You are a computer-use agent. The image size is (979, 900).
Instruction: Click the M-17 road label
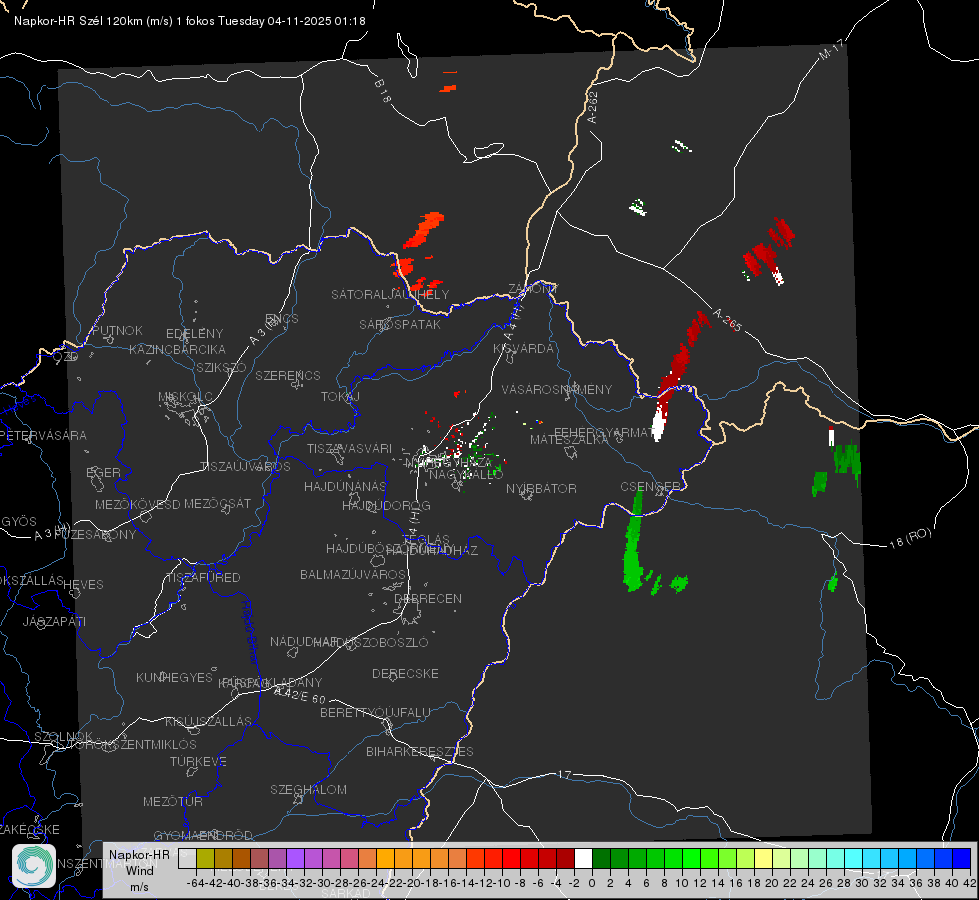[x=832, y=49]
